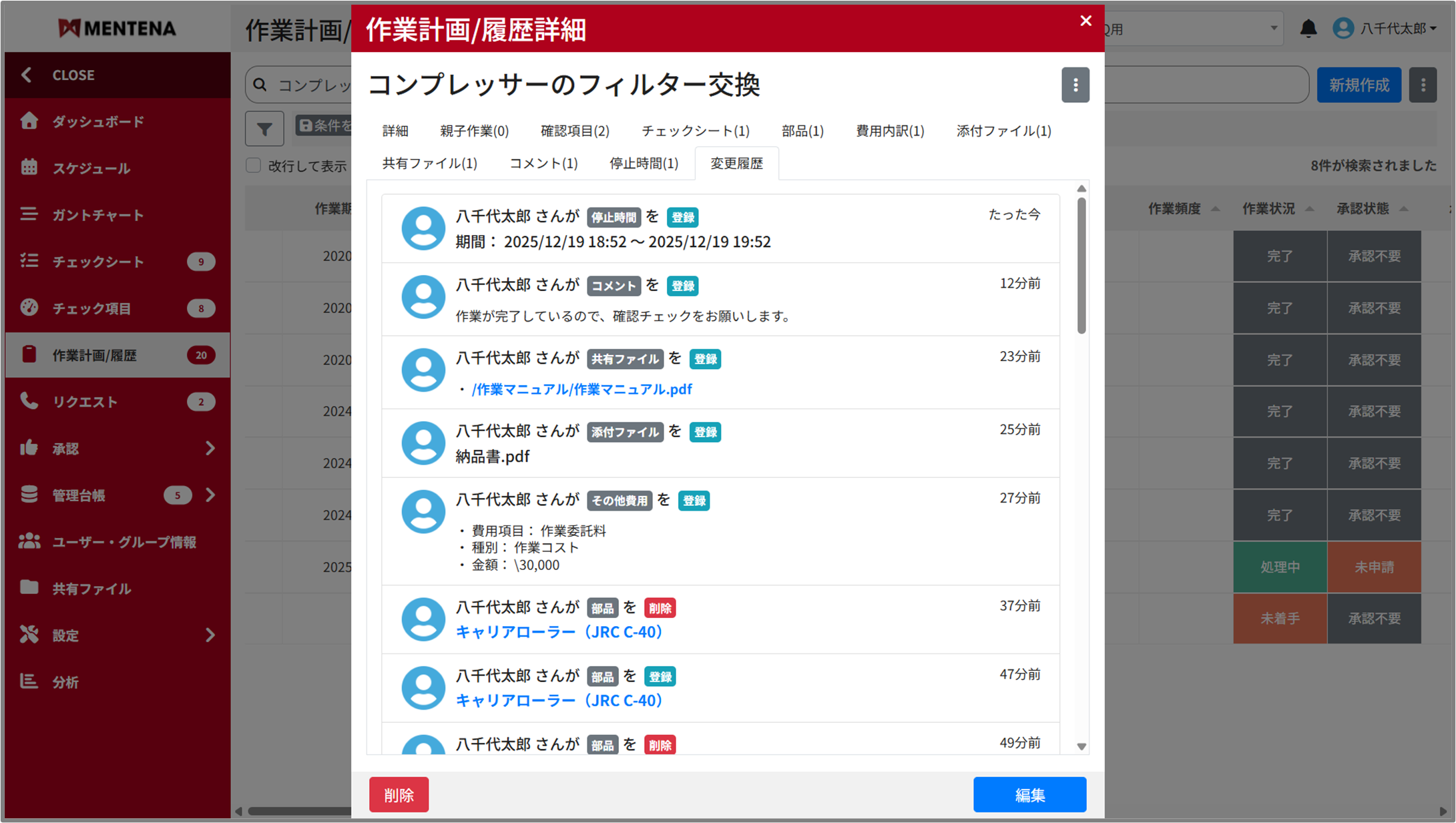Open the Dashboard home icon in the sidebar

29,121
